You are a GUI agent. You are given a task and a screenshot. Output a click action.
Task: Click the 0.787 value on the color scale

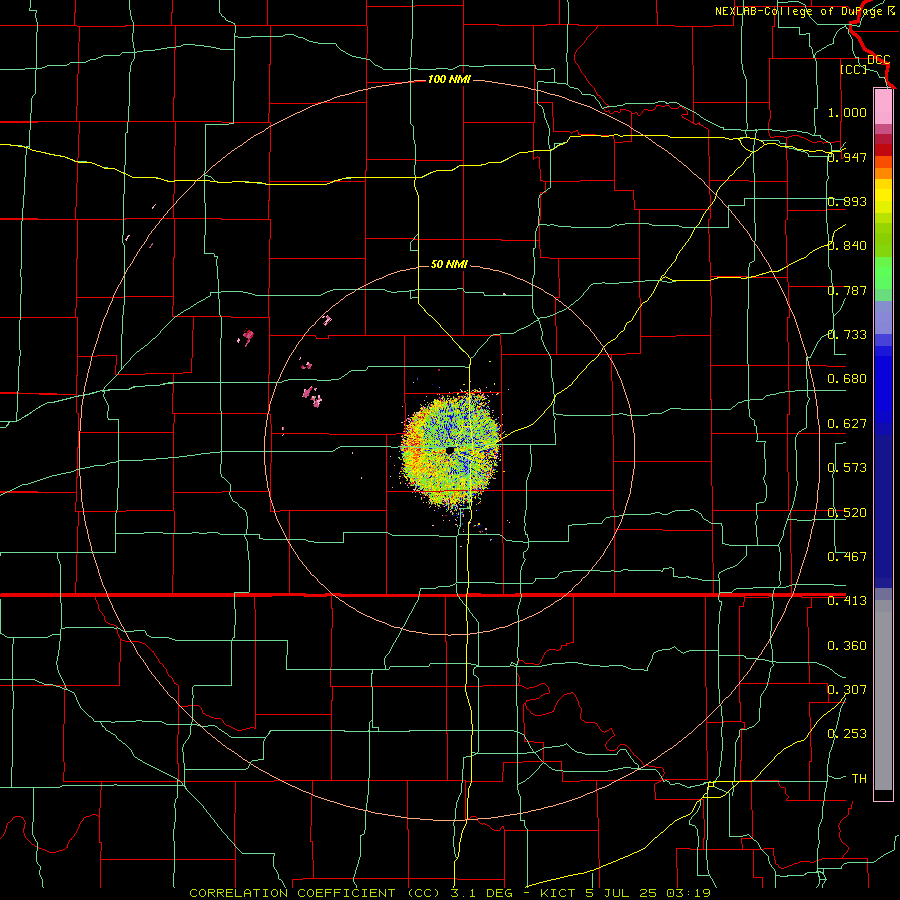[x=847, y=290]
